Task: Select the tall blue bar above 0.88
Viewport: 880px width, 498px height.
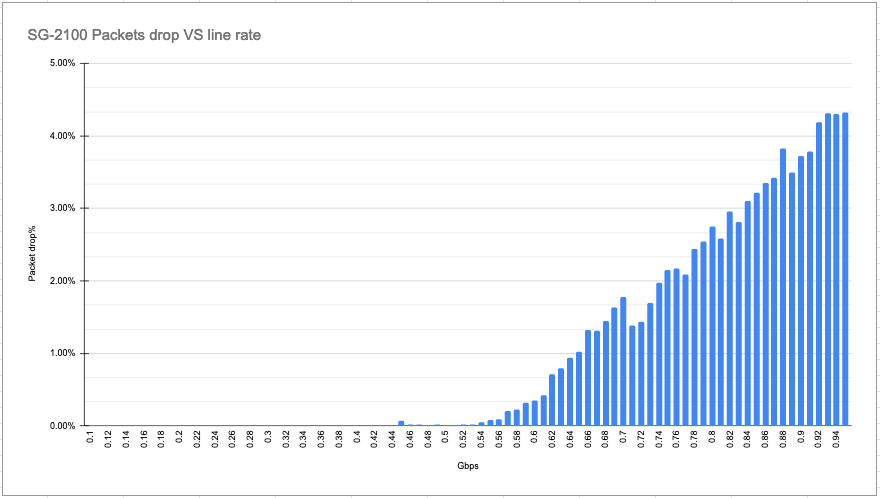Action: click(783, 287)
